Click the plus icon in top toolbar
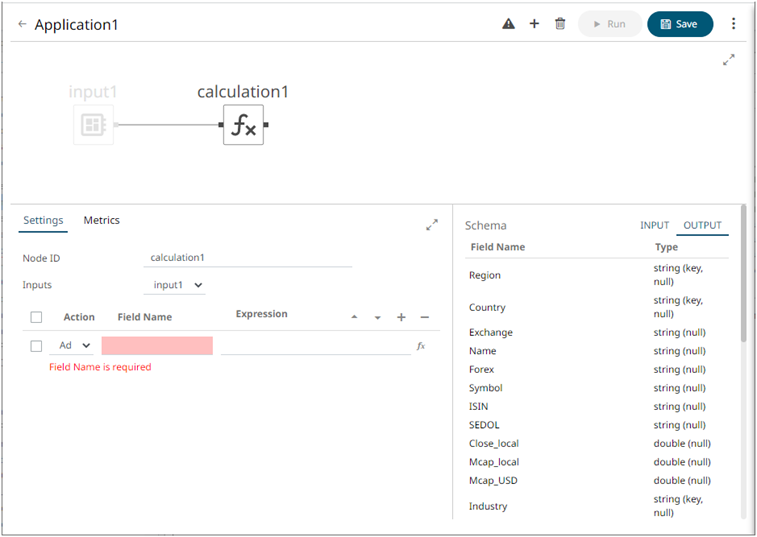The image size is (757, 537). (534, 24)
